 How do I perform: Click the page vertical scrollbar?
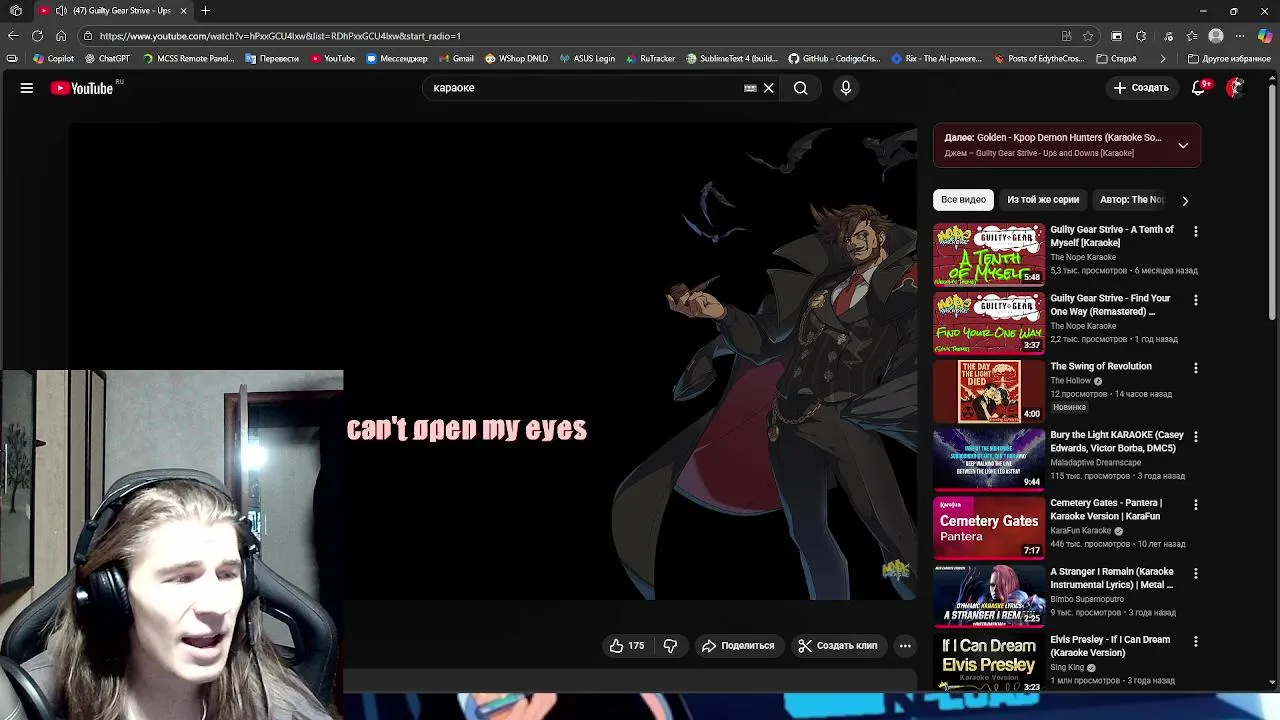pyautogui.click(x=1272, y=200)
